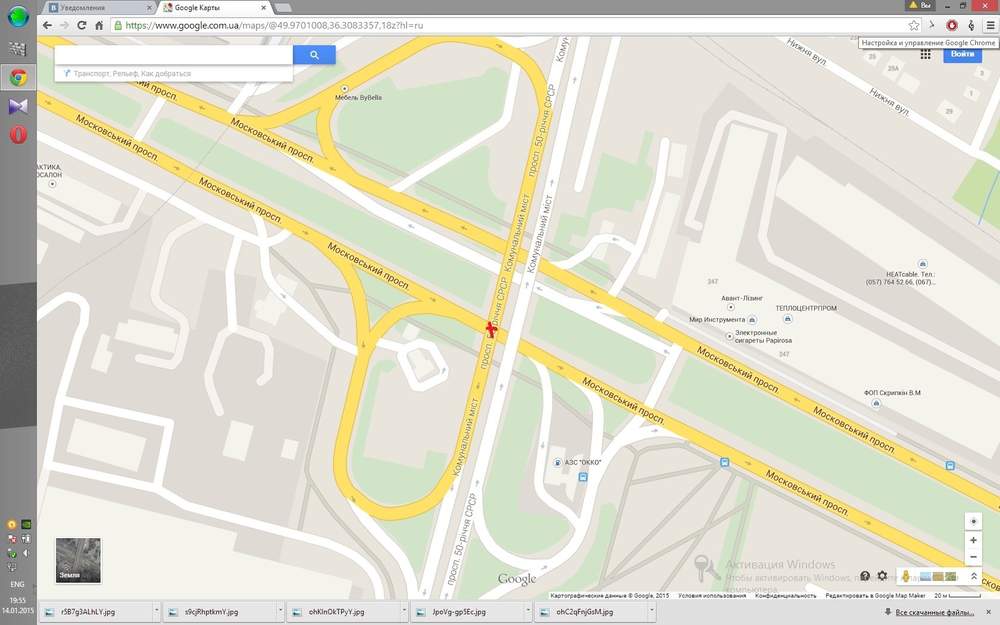Open Все скачанные файлы downloads link
The image size is (1000, 625).
(934, 612)
